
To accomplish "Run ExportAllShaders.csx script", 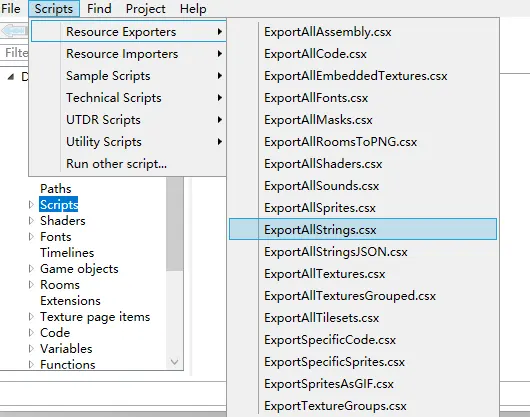I will (363, 164).
